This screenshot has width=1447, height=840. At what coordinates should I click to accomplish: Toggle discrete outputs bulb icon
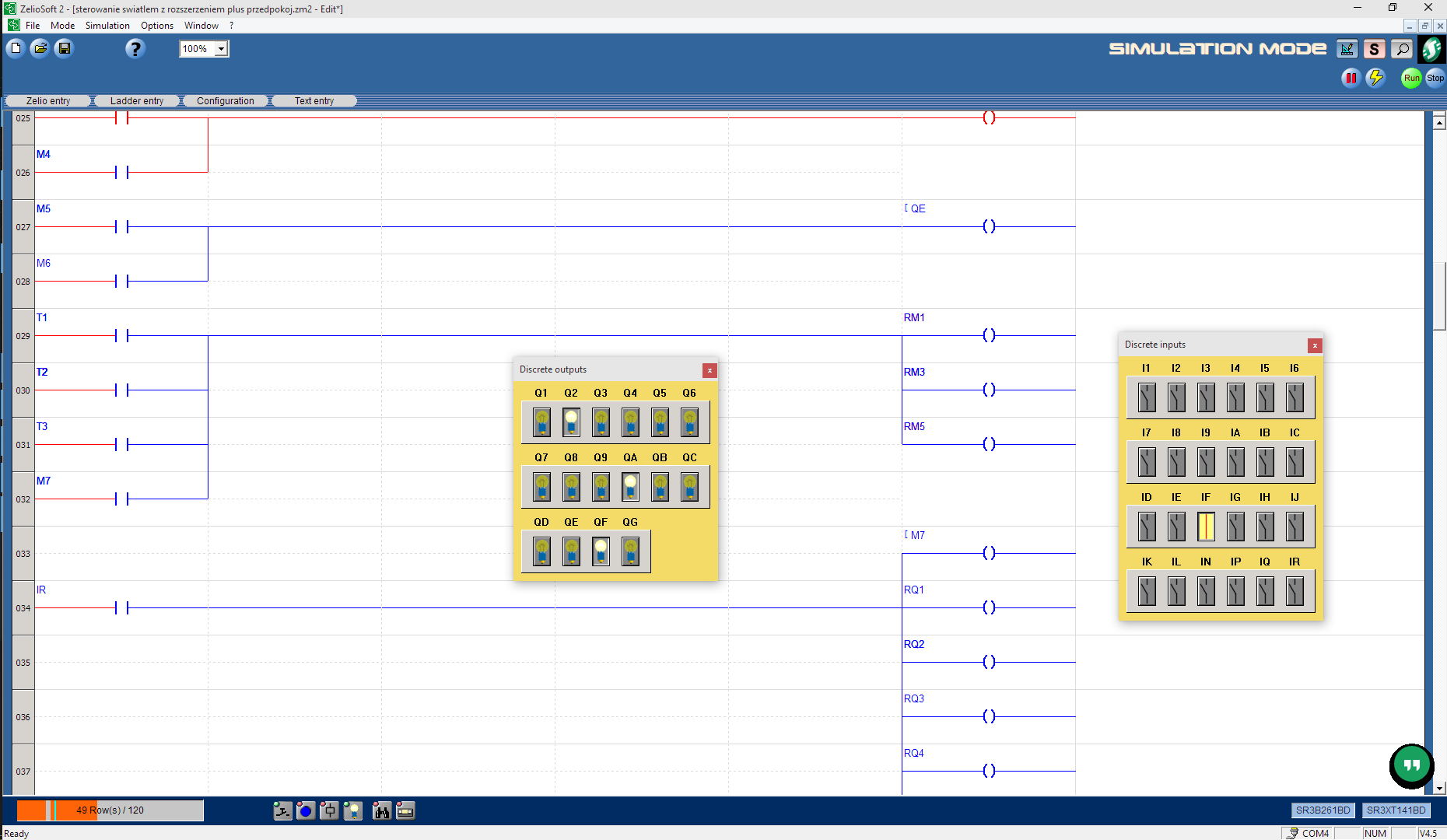(353, 811)
